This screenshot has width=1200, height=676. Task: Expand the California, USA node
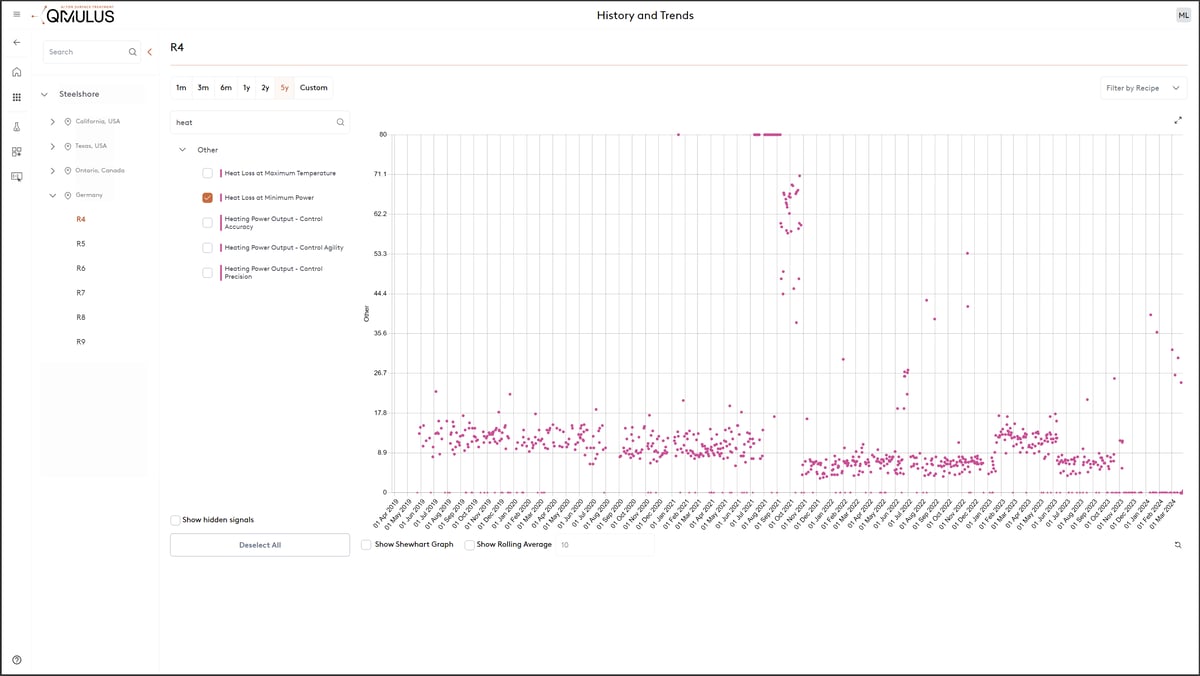[52, 121]
